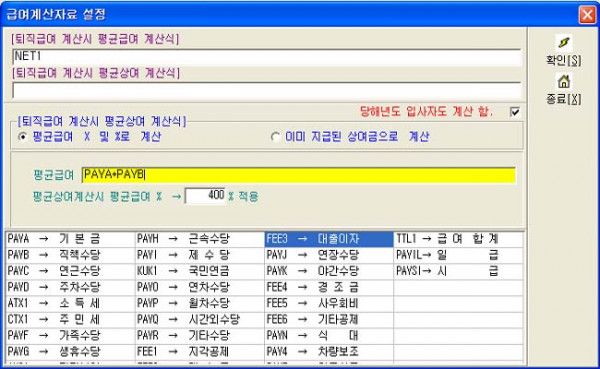Select PAYG → 생휴수당 row

pyautogui.click(x=70, y=351)
